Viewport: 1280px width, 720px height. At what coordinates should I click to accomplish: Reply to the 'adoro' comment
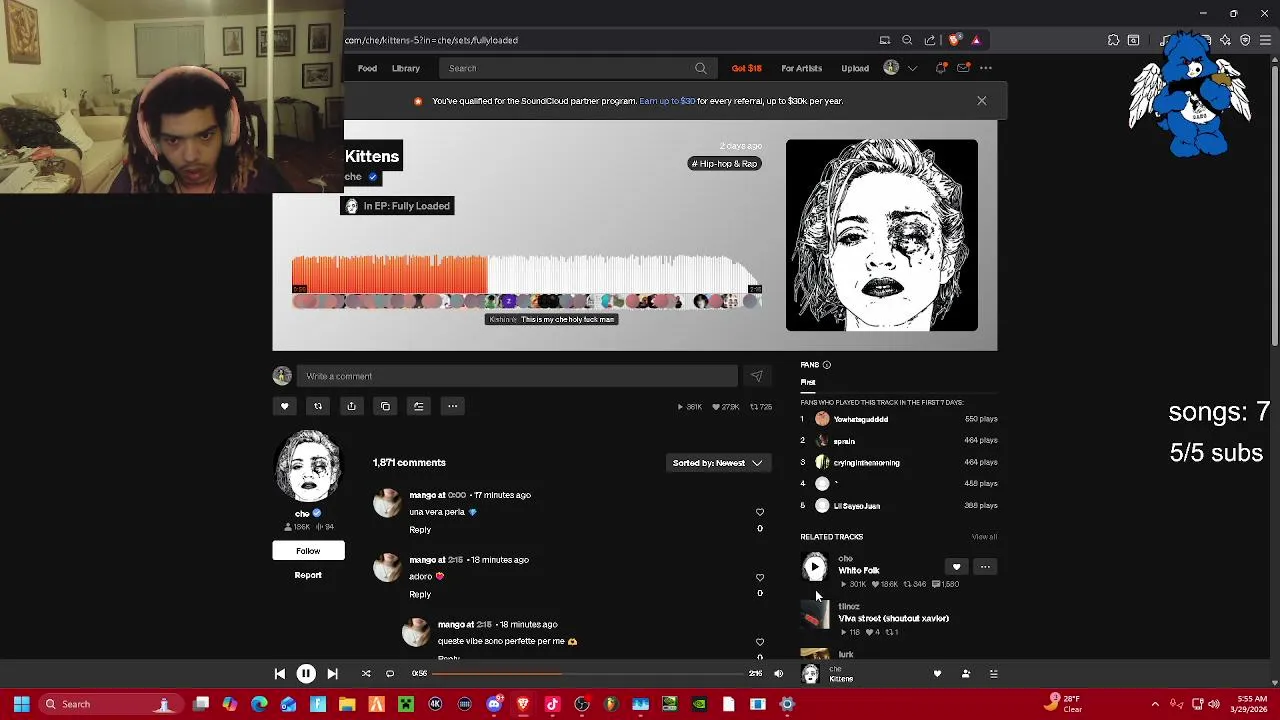click(420, 595)
